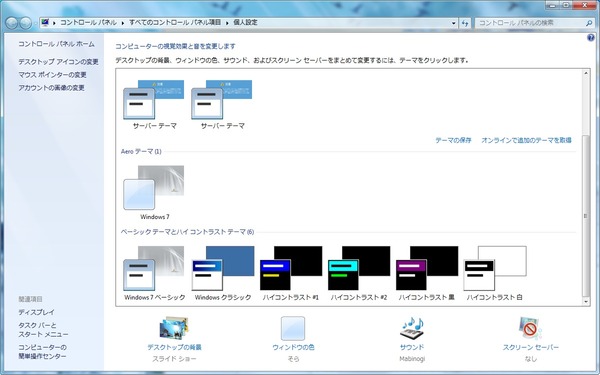600x375 pixels.
Task: Select the ハイコントラスト 黒 theme
Action: (x=427, y=273)
